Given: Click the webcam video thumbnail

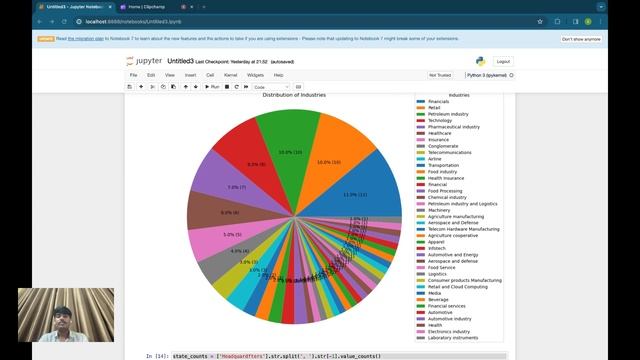Looking at the screenshot, I should 66,315.
